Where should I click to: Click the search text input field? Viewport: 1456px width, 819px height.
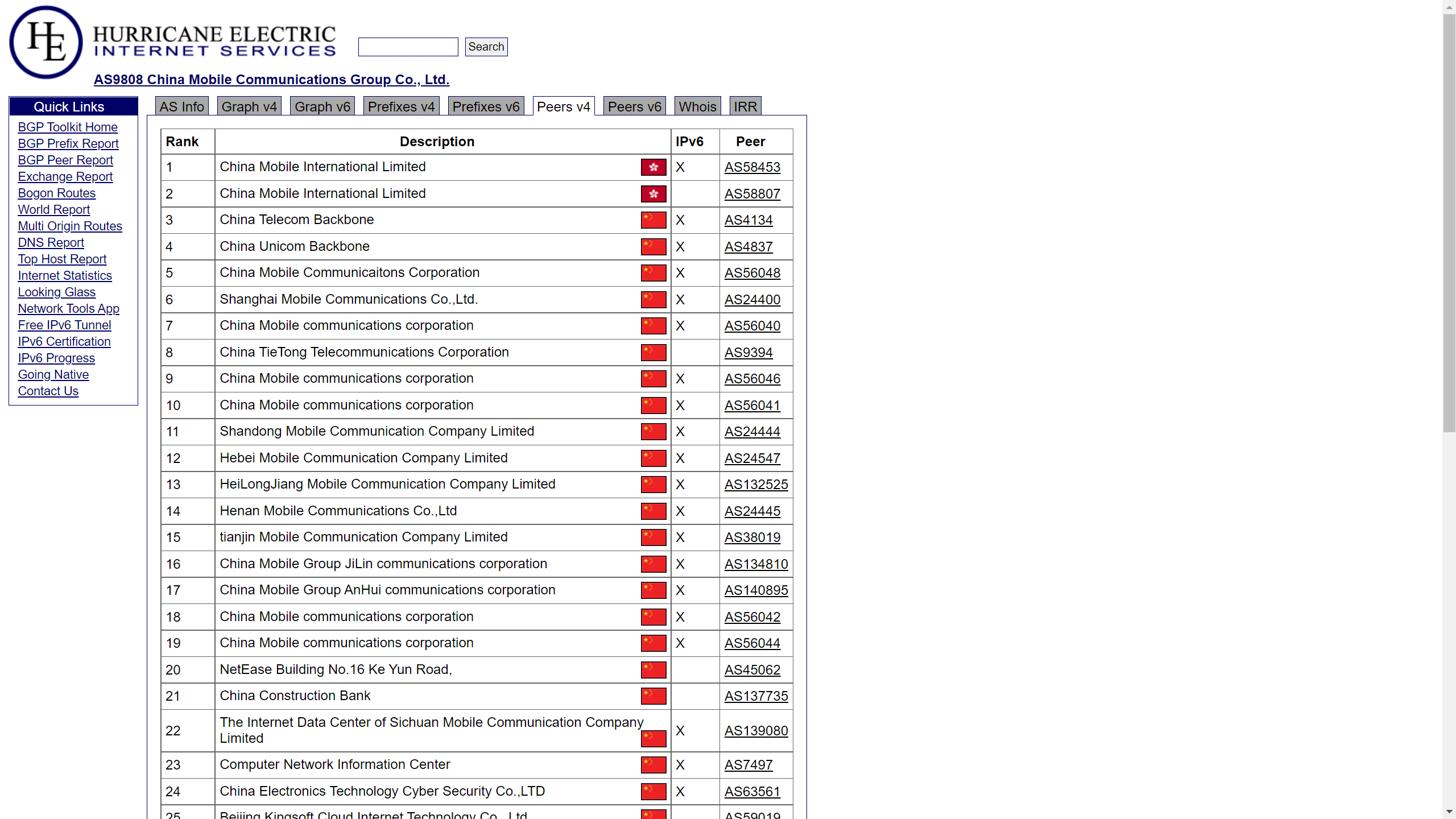(x=408, y=47)
